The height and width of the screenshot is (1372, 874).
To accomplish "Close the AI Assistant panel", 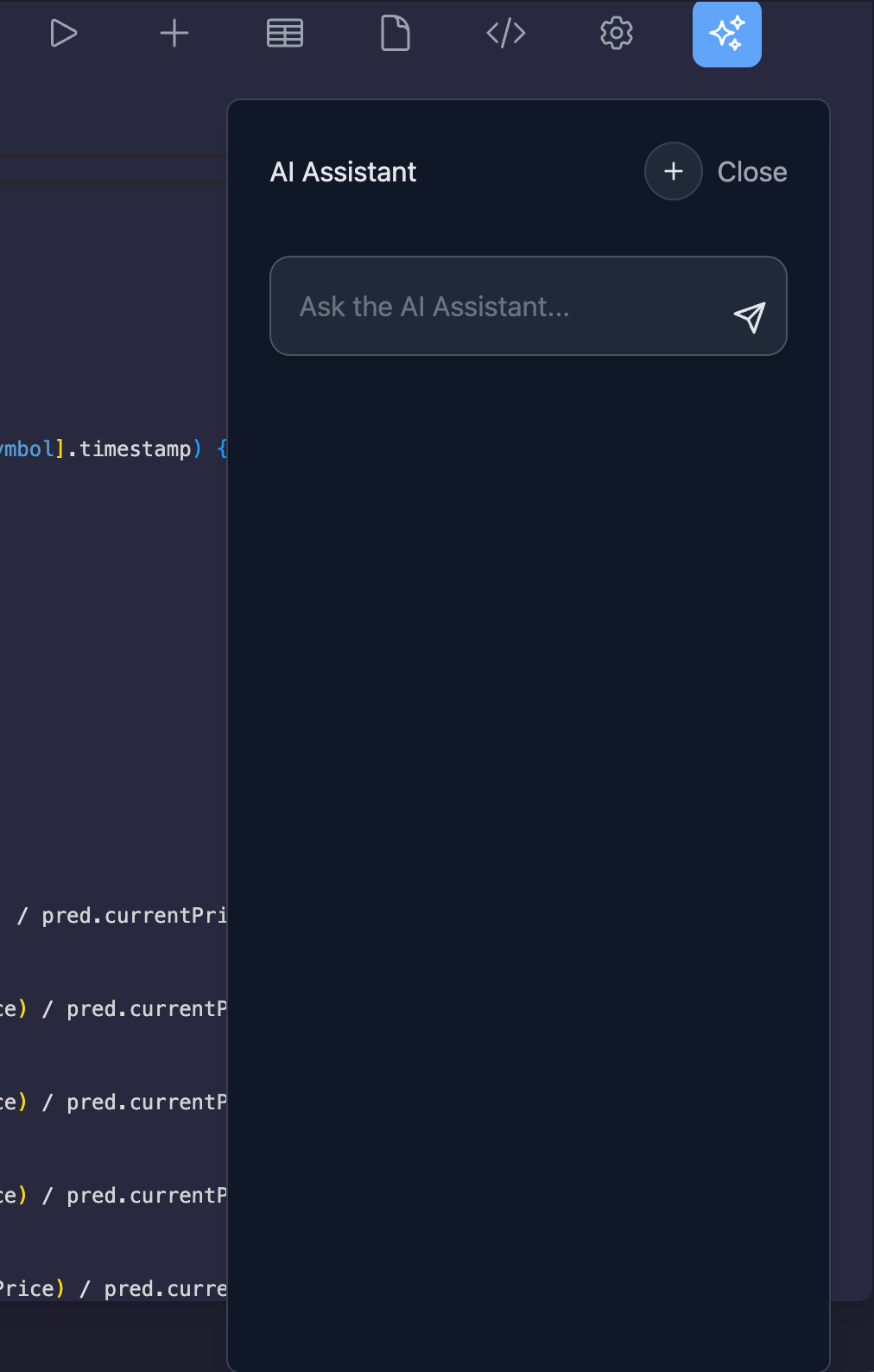I will [x=752, y=172].
